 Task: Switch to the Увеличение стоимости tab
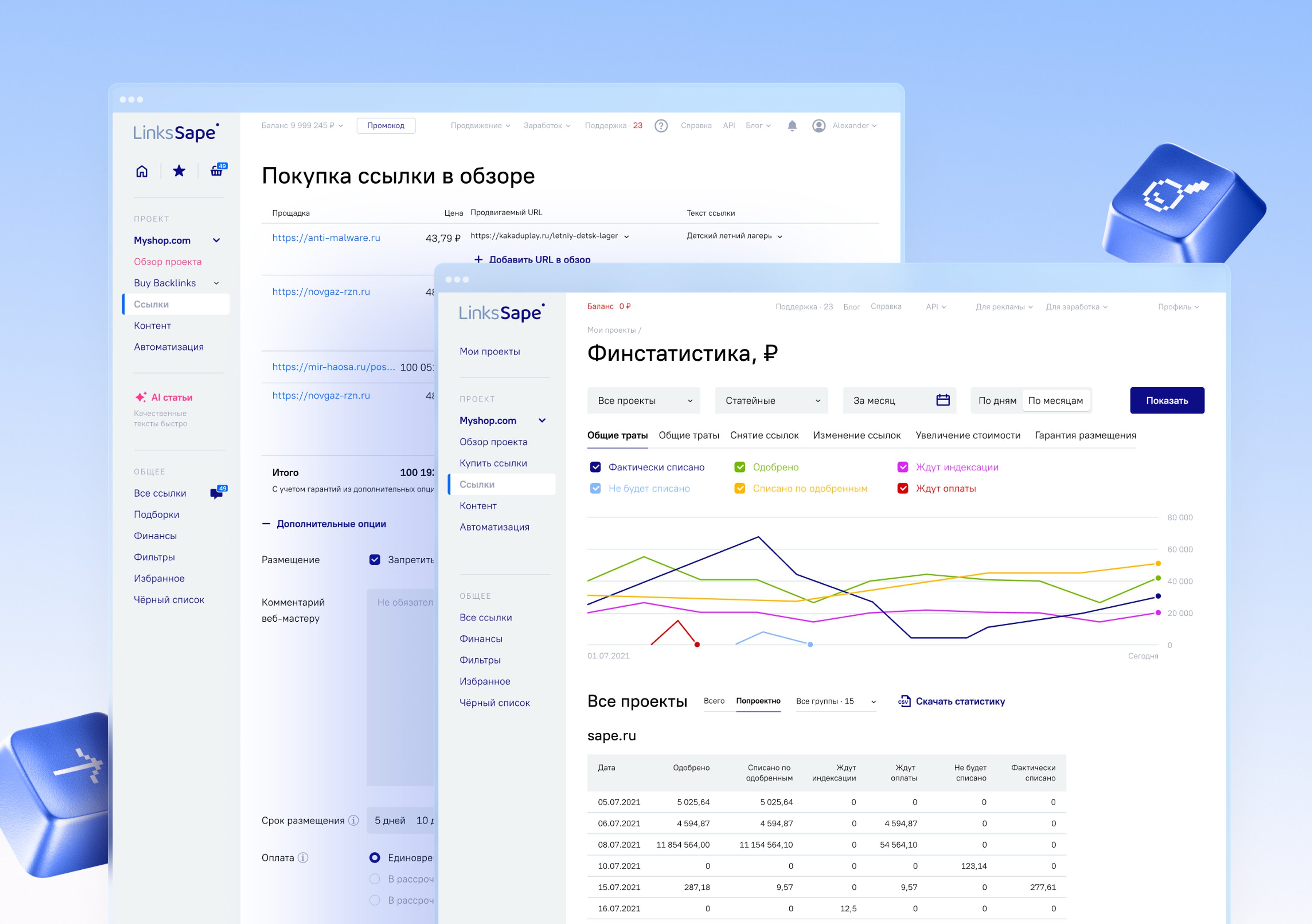[968, 436]
